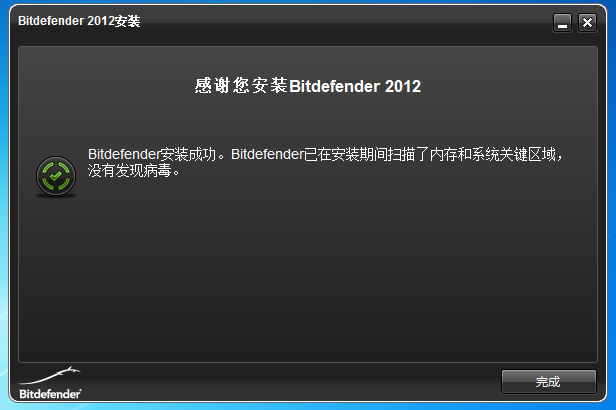Click the heading 感谢您安装Bitdefender 2012
Viewport: 616px width, 410px height.
click(308, 86)
